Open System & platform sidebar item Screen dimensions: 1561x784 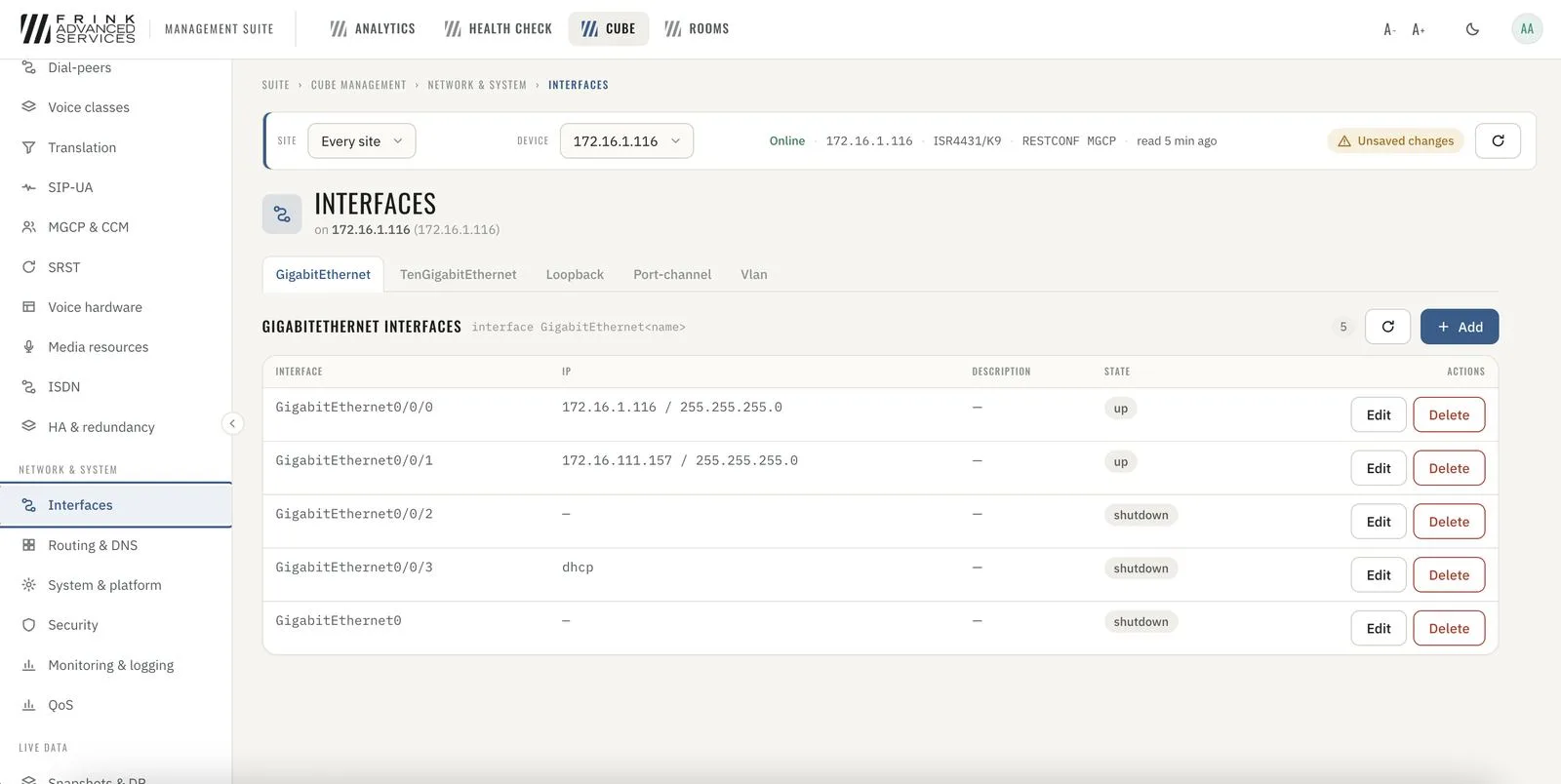click(115, 585)
